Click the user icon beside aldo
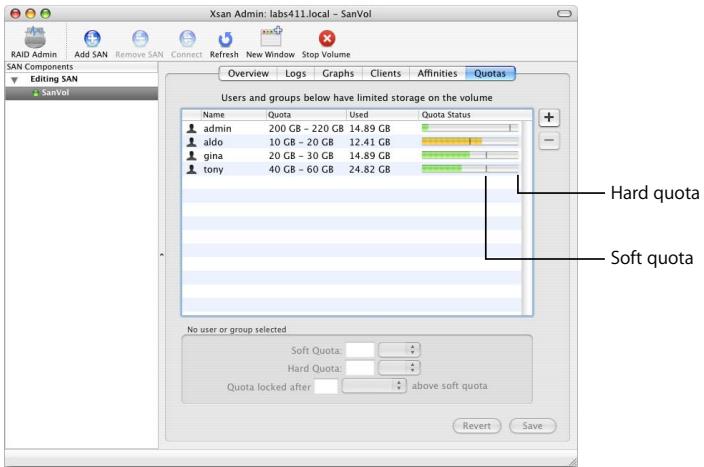This screenshot has height=467, width=704. coord(192,142)
